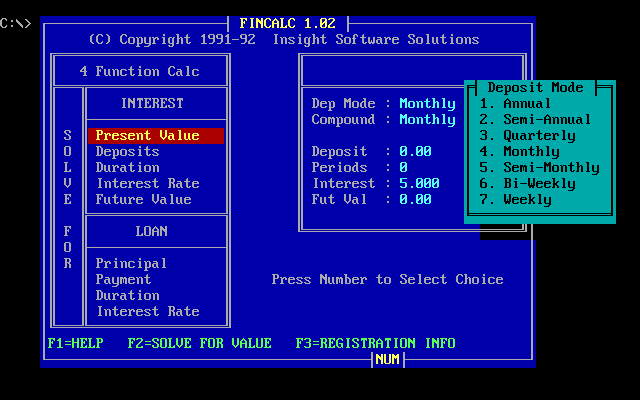This screenshot has height=400, width=640.
Task: Choose Semi-Annual deposit mode option
Action: coord(535,119)
